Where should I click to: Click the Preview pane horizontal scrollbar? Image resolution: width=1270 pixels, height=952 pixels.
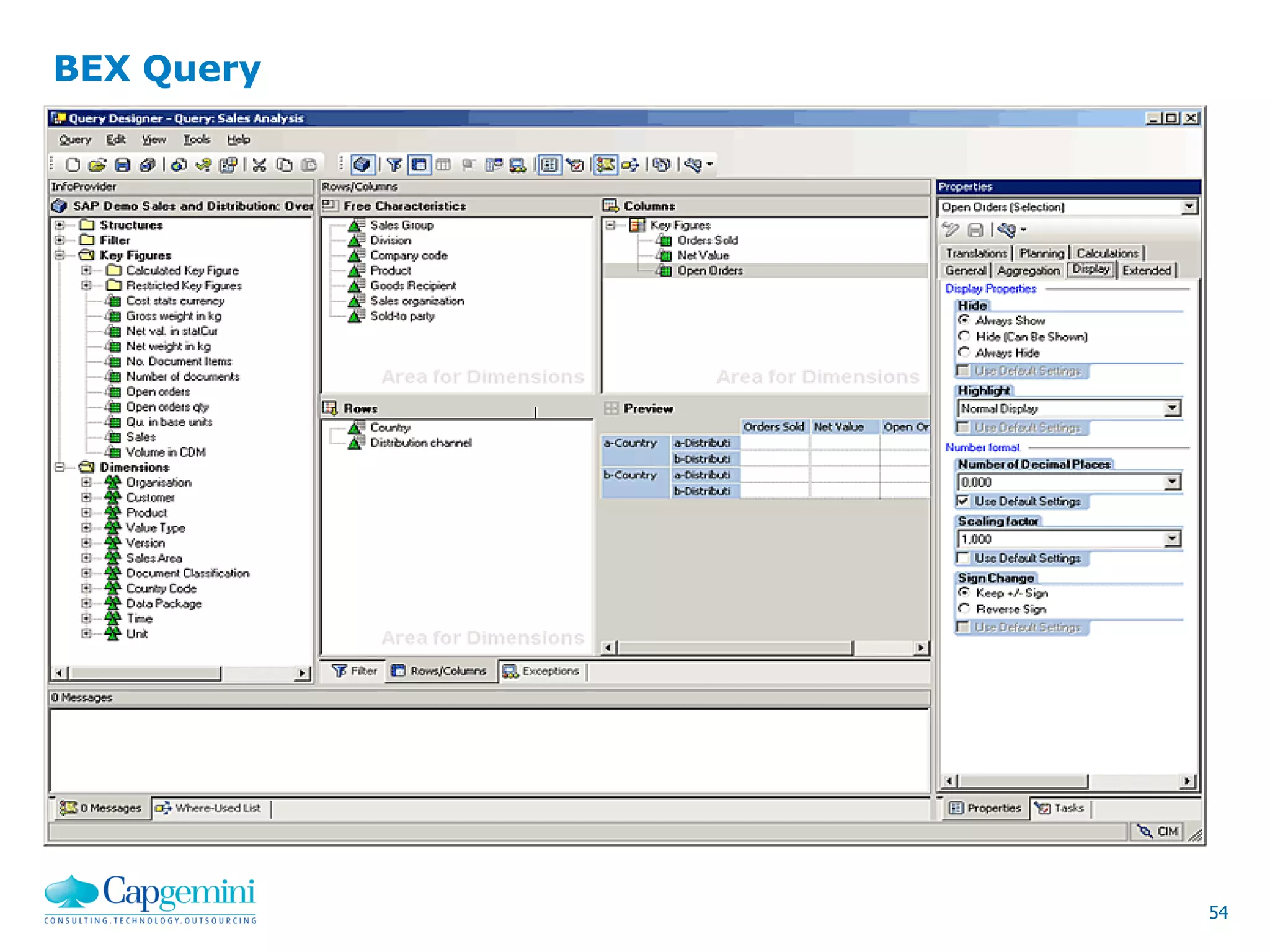(765, 648)
